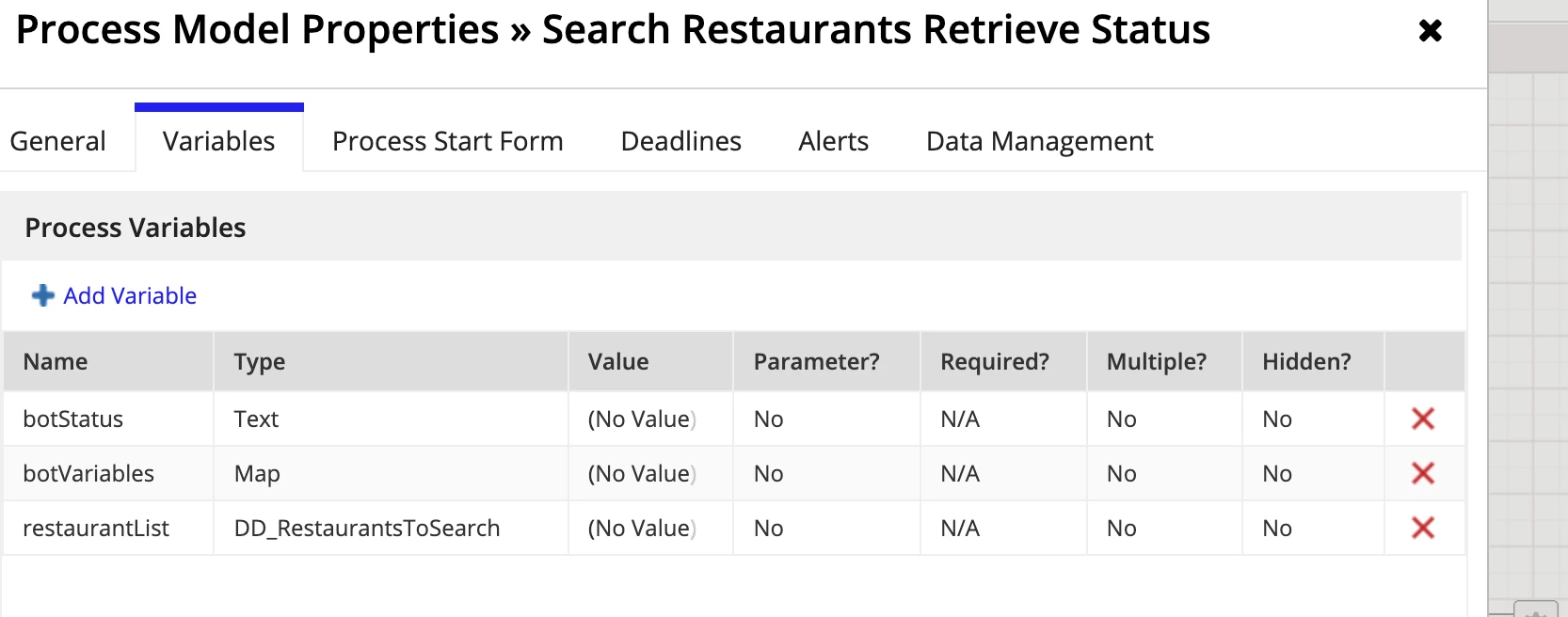Click the Map type cell for botVariables

(x=257, y=474)
